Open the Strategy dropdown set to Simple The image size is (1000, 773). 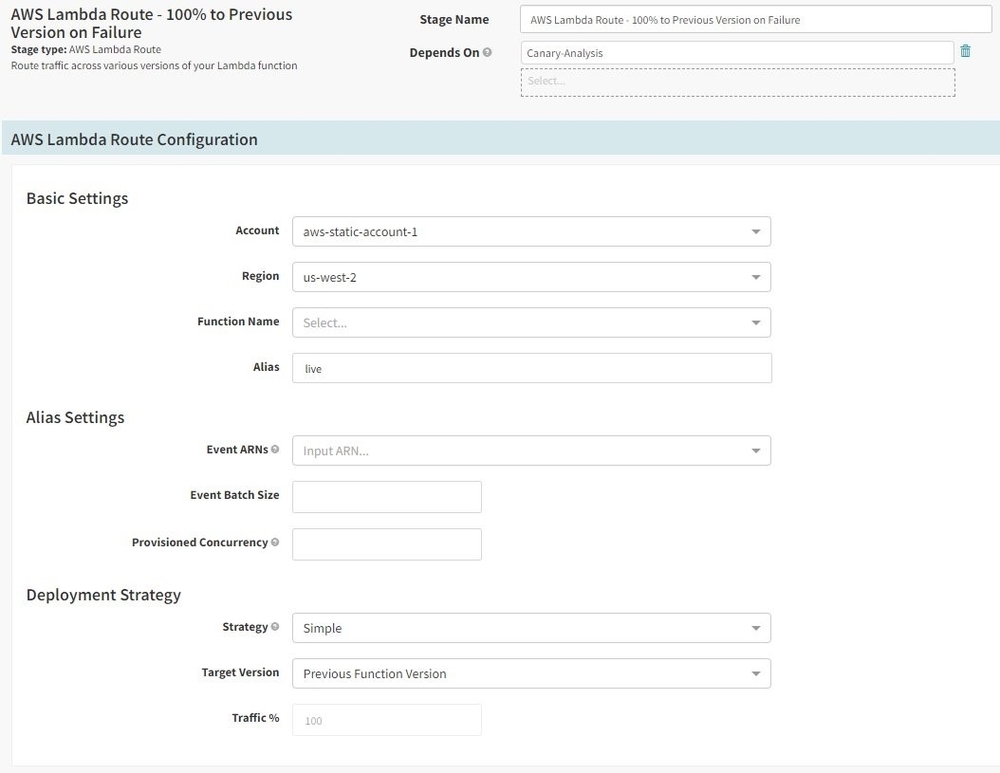click(x=531, y=628)
